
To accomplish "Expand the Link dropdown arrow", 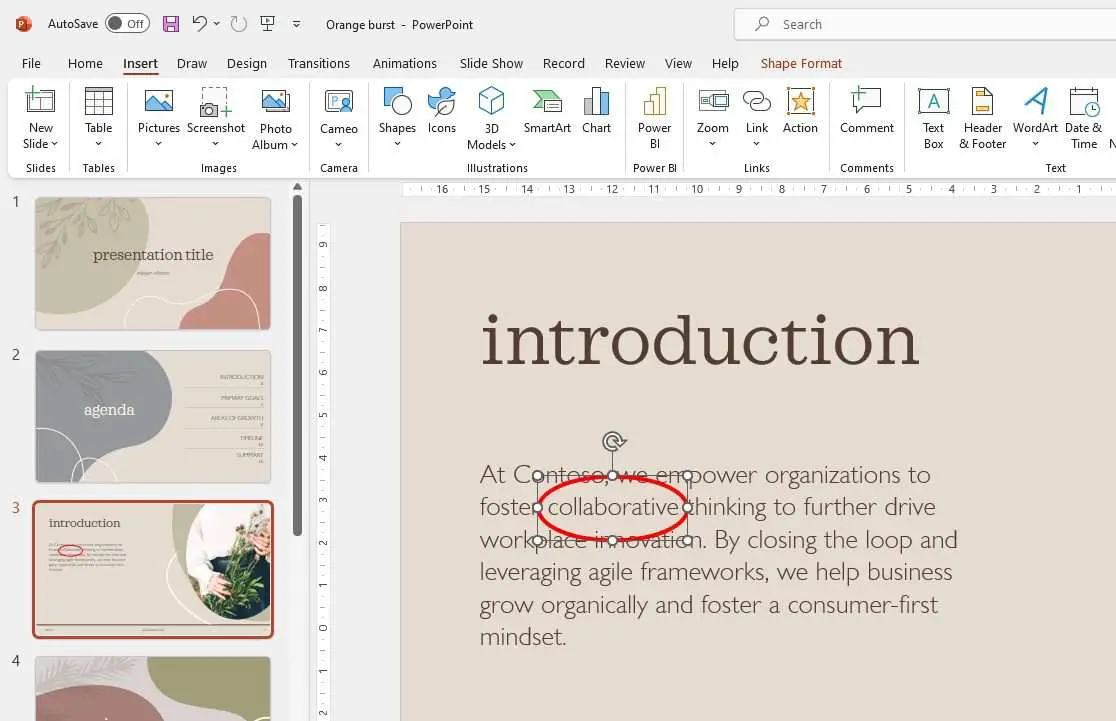I will (757, 144).
